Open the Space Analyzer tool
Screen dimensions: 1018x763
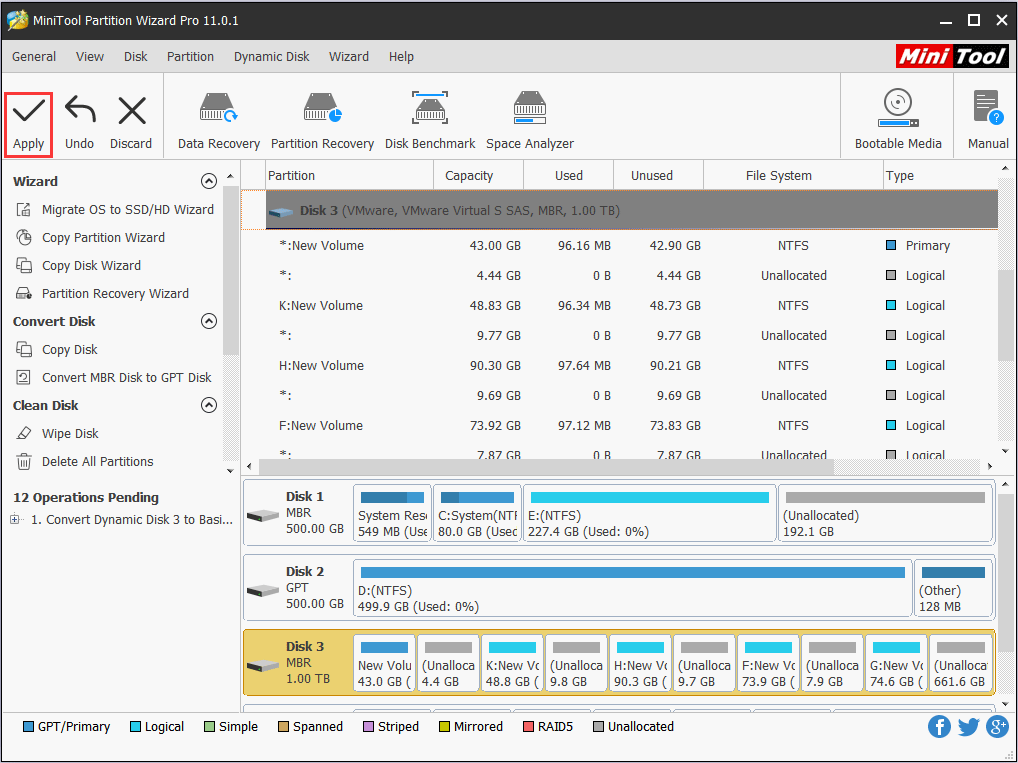[530, 123]
